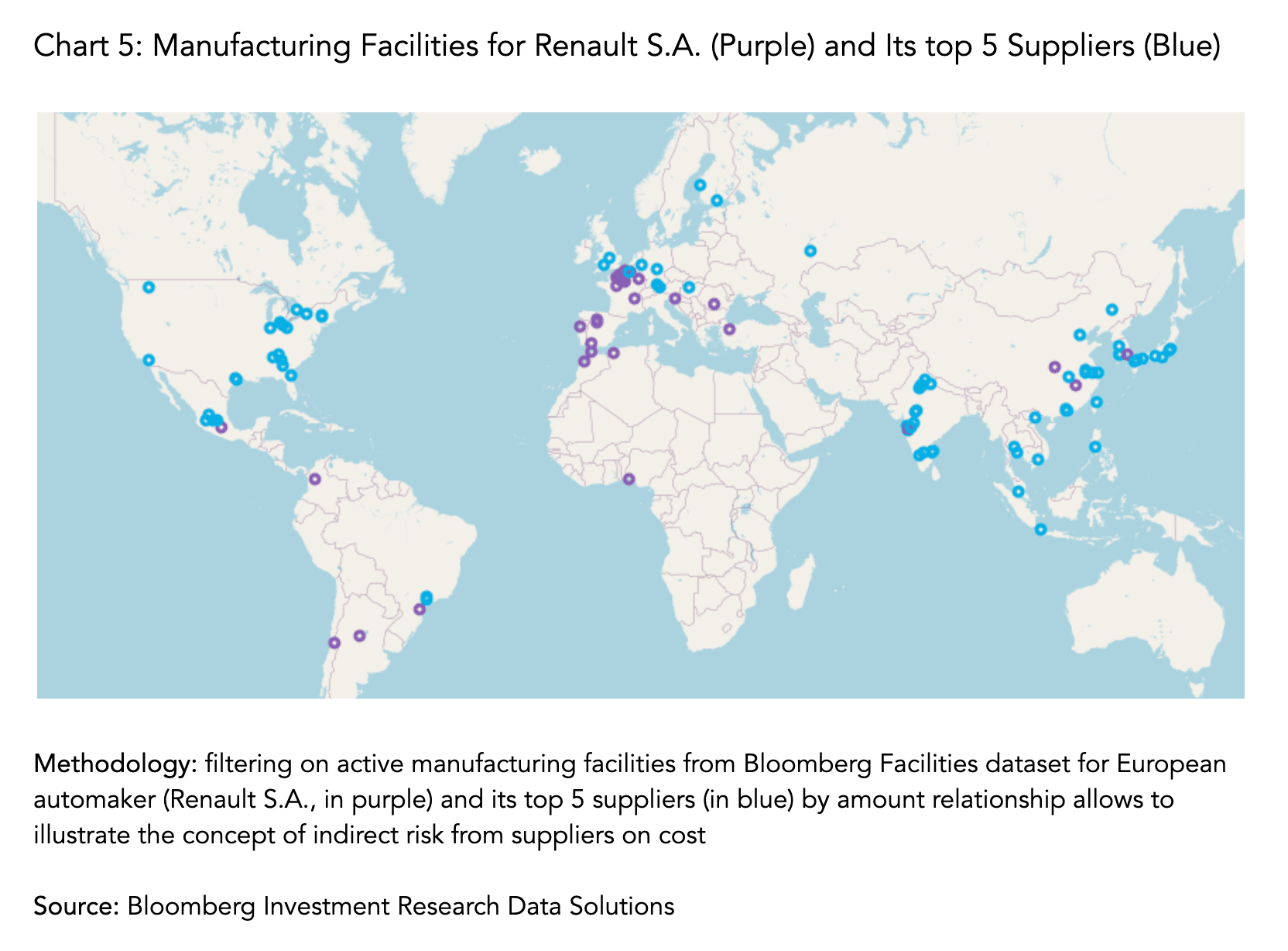Image resolution: width=1288 pixels, height=951 pixels.
Task: Click the blue marker in the Philippines
Action: pos(1094,447)
